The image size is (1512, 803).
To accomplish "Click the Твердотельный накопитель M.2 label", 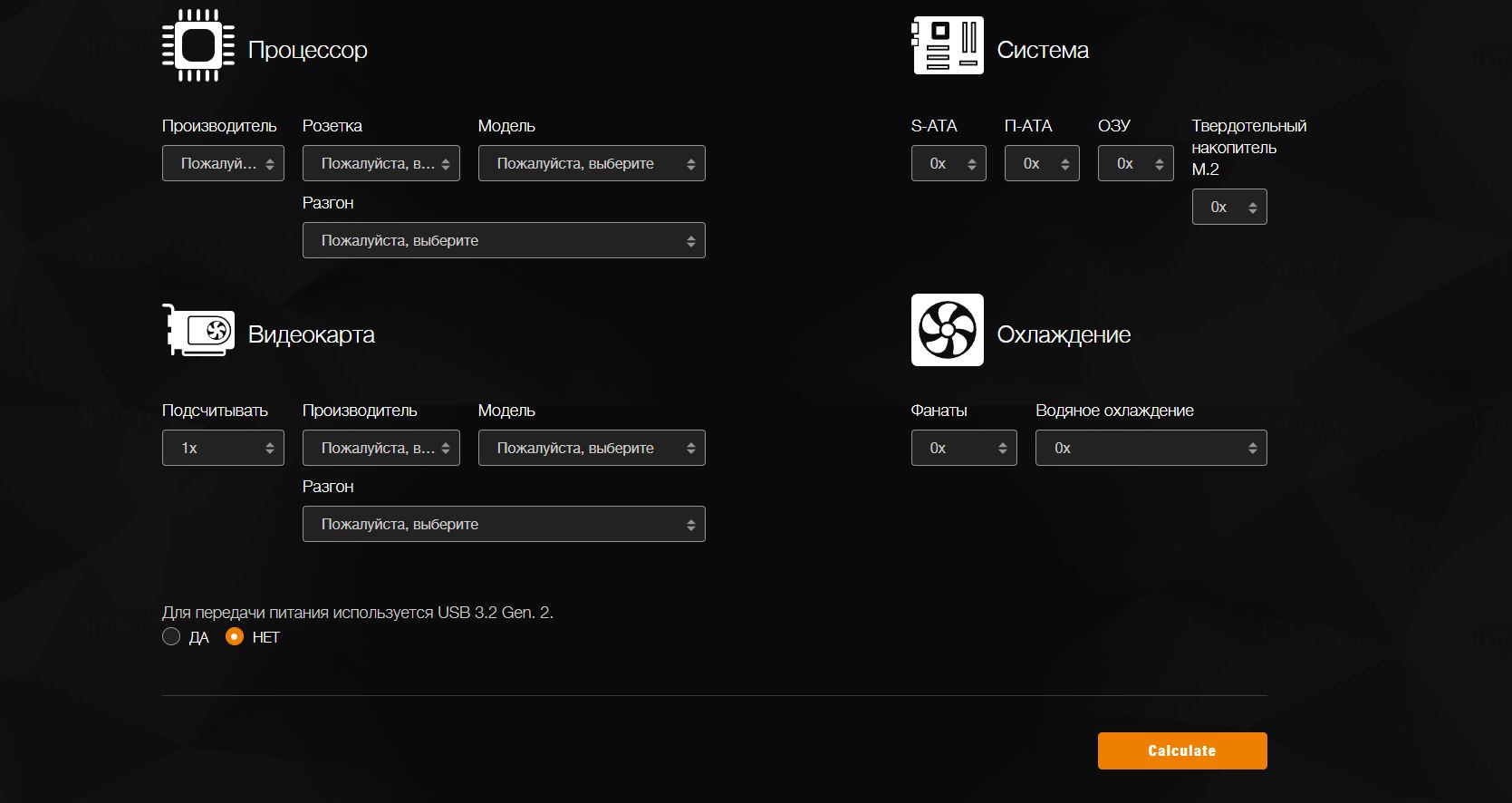I will [x=1248, y=147].
